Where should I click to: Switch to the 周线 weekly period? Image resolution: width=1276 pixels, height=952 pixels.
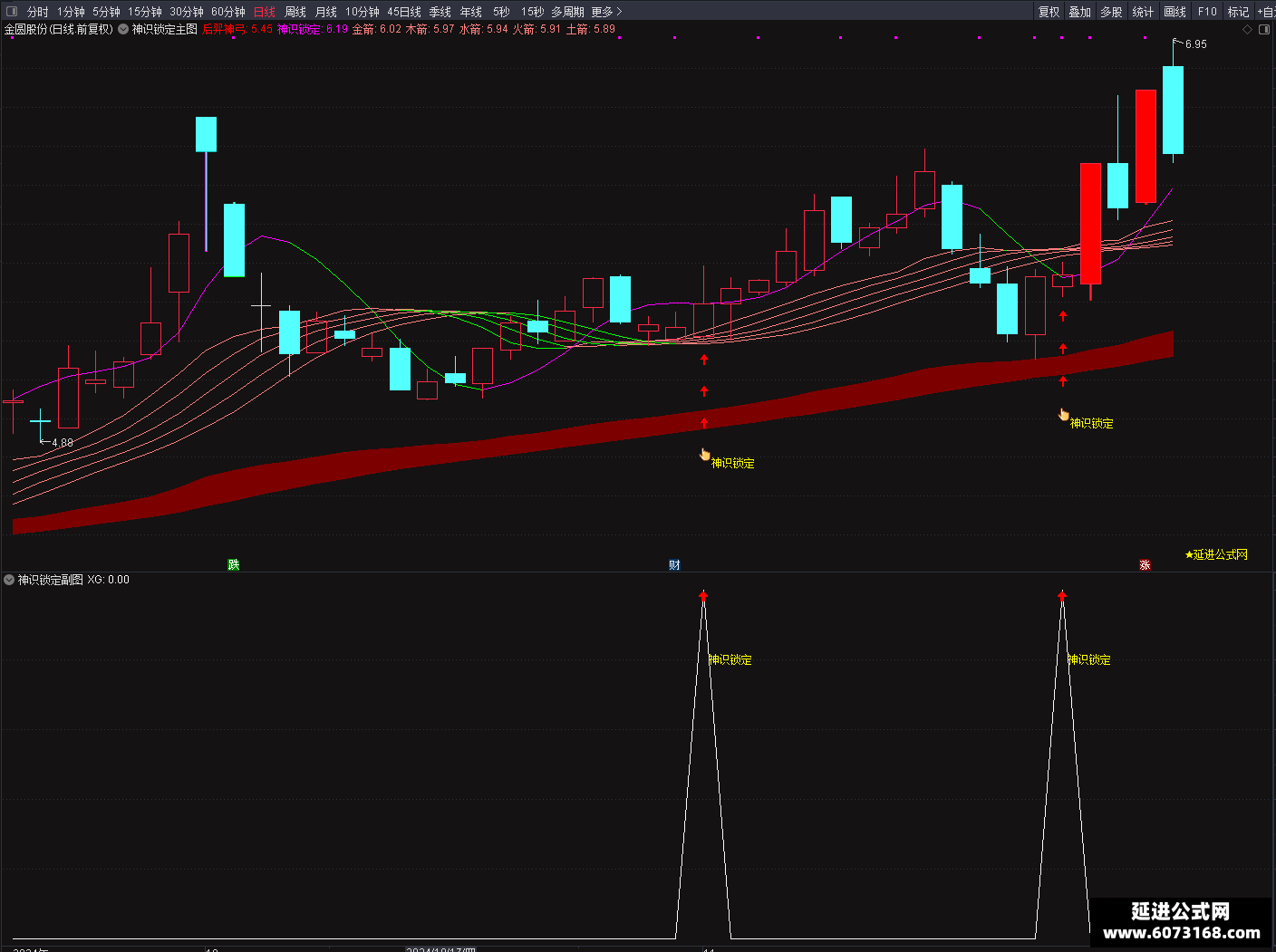coord(295,12)
